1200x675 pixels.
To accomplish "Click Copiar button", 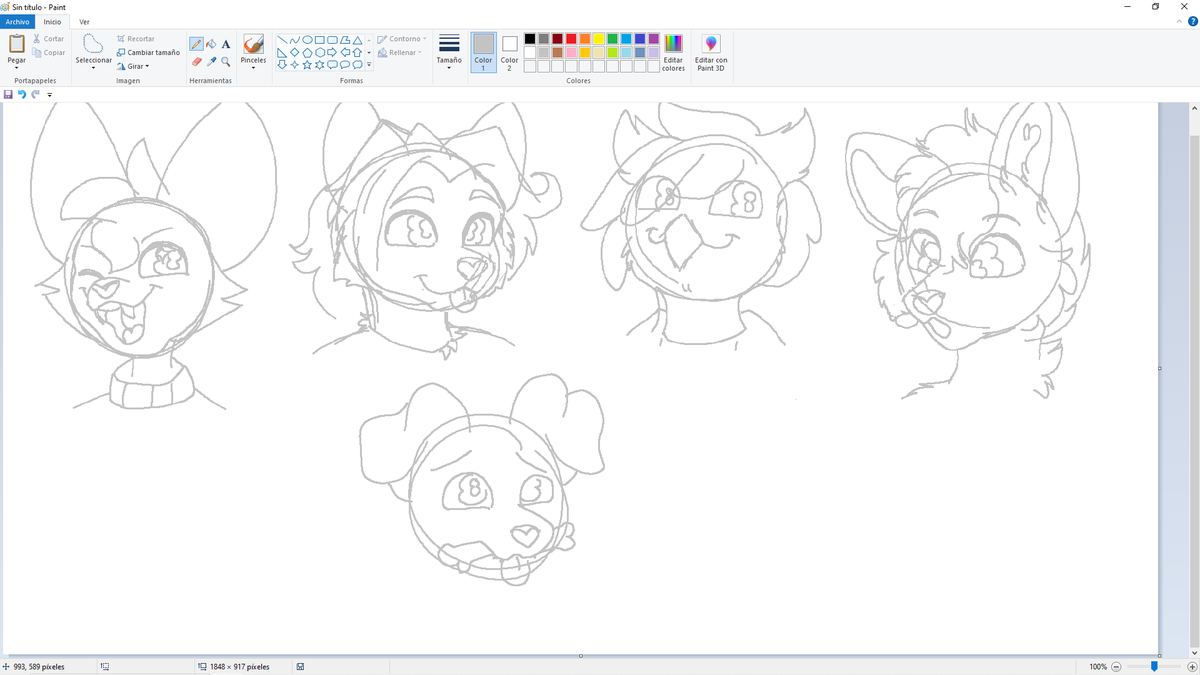I will pyautogui.click(x=48, y=53).
